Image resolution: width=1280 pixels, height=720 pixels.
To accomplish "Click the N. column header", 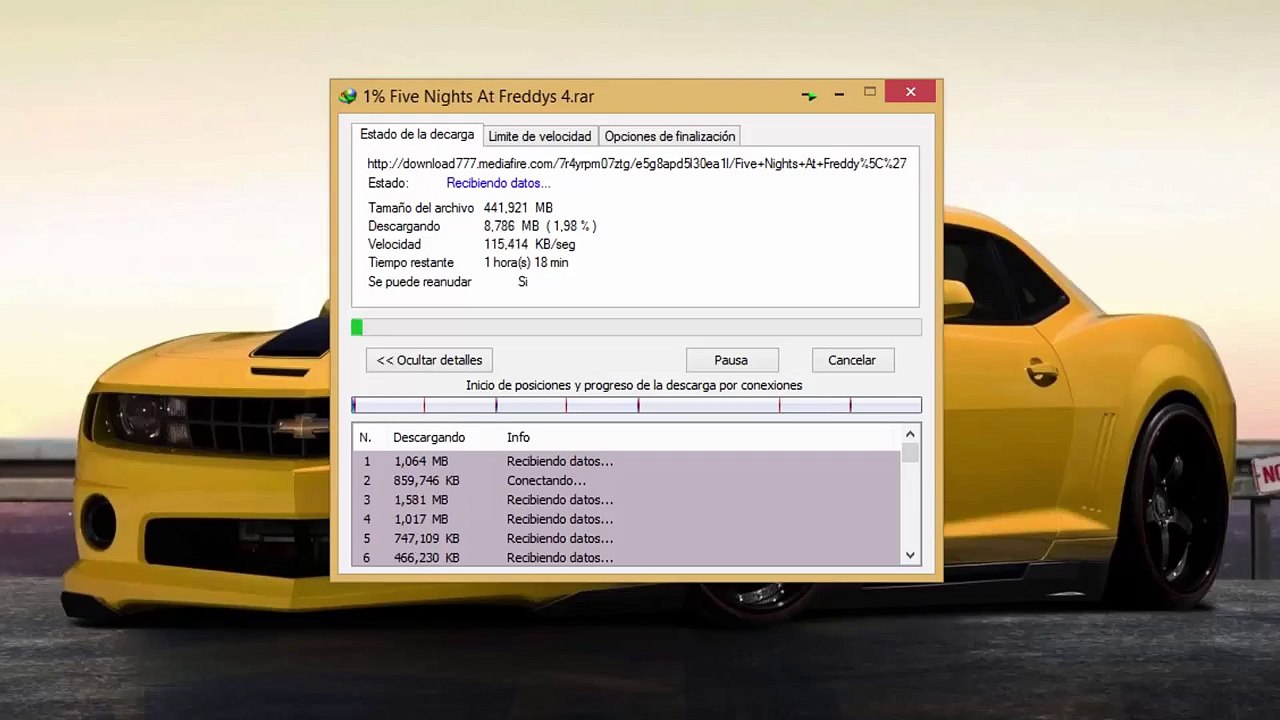I will pyautogui.click(x=365, y=437).
